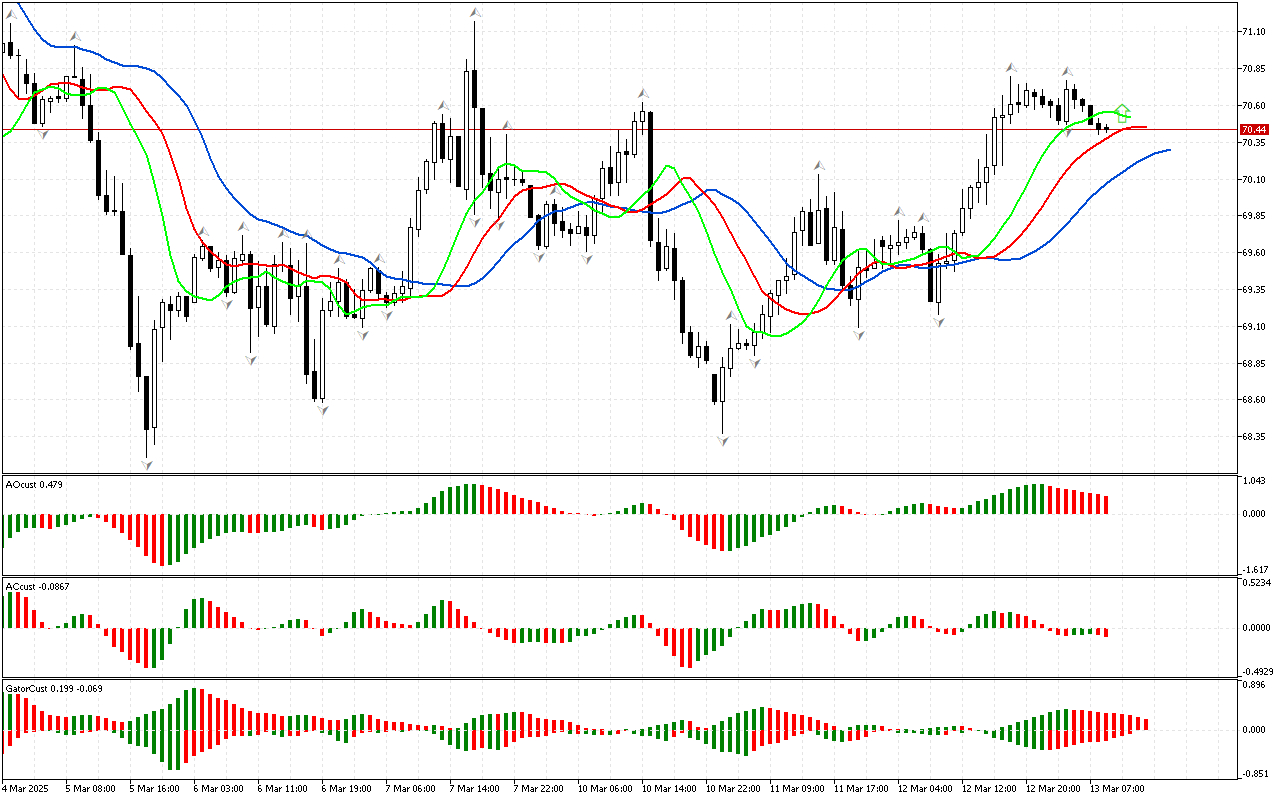Click the 5 Mar 16:00 time label

(x=156, y=789)
